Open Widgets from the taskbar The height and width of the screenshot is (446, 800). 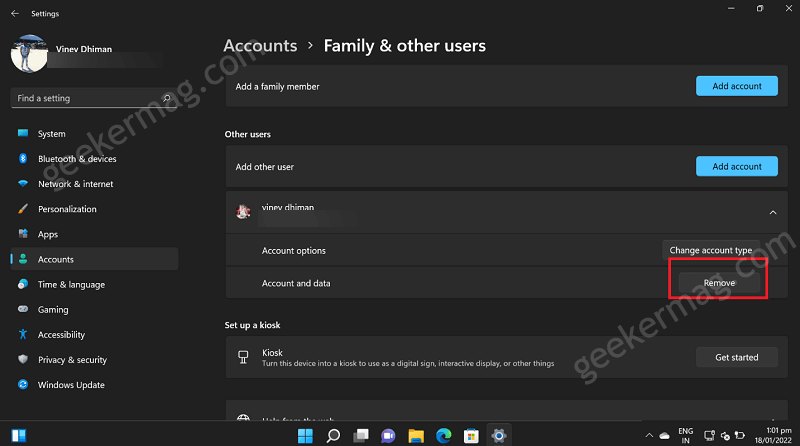[x=19, y=435]
